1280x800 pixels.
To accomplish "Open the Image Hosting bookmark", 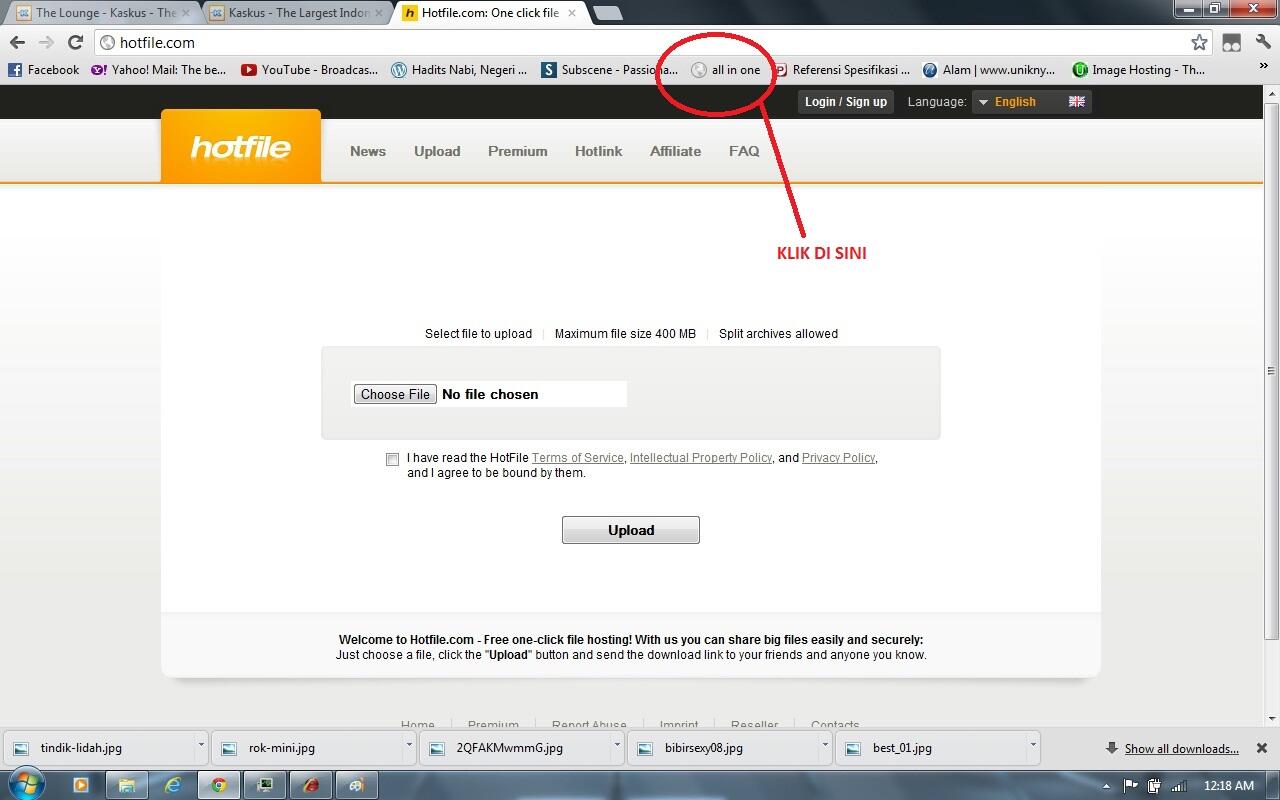I will coord(1139,70).
